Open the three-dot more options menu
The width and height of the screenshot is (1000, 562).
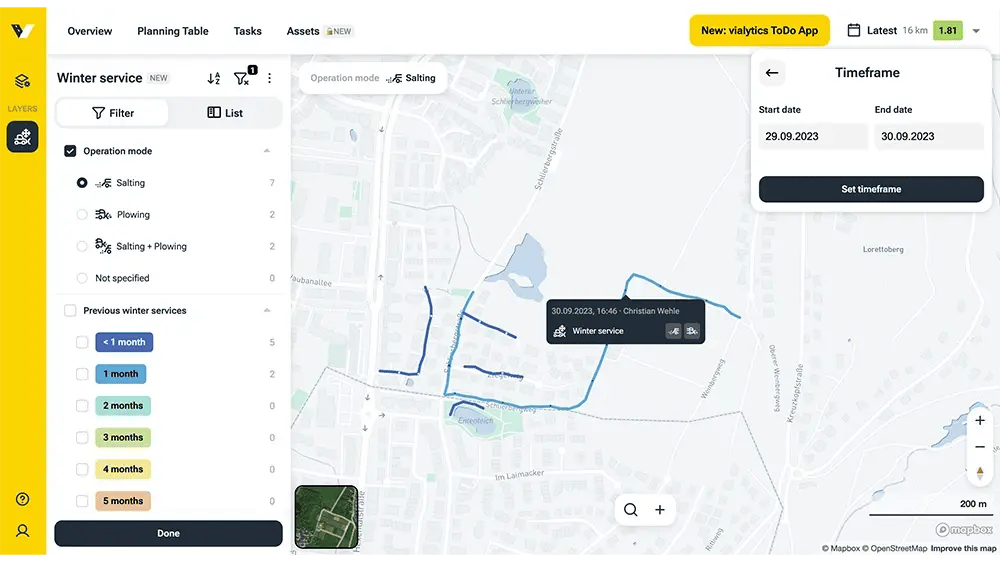[269, 78]
